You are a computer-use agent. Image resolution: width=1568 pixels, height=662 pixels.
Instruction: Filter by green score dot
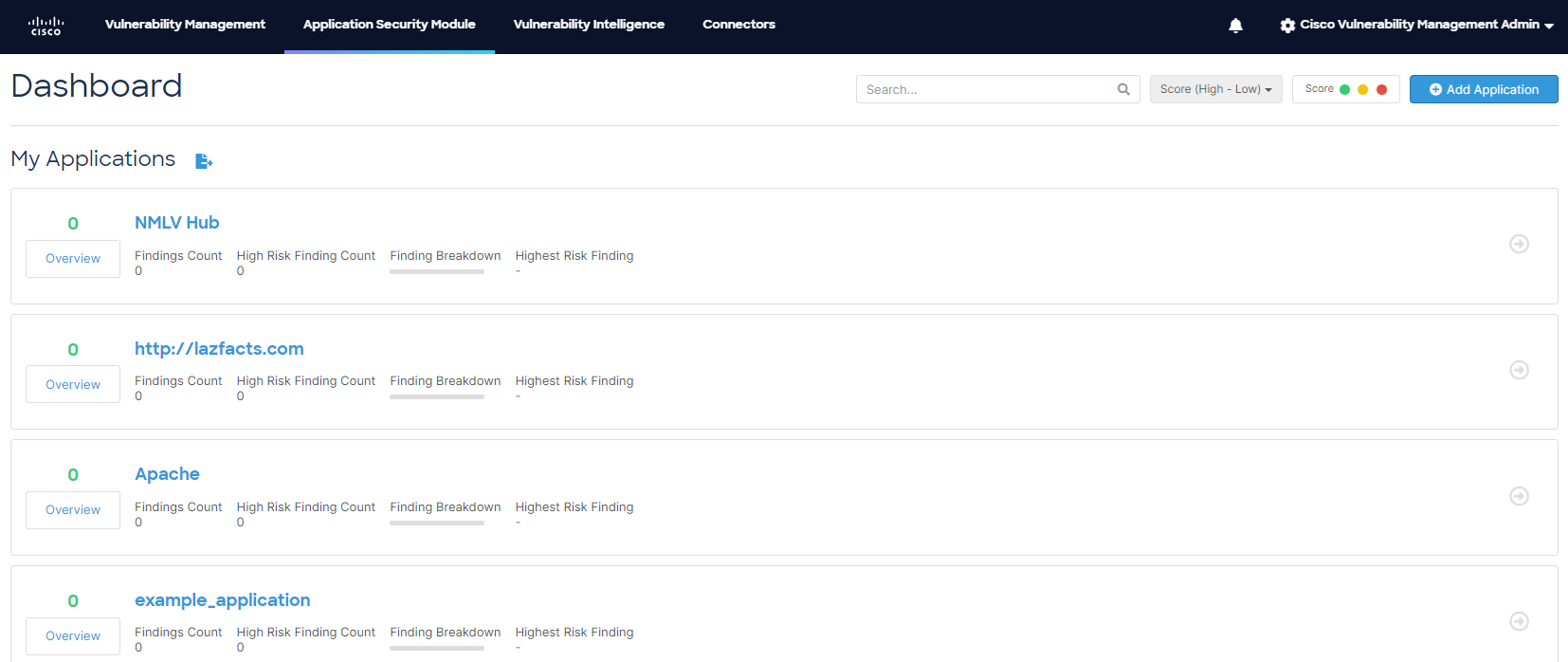click(1344, 89)
